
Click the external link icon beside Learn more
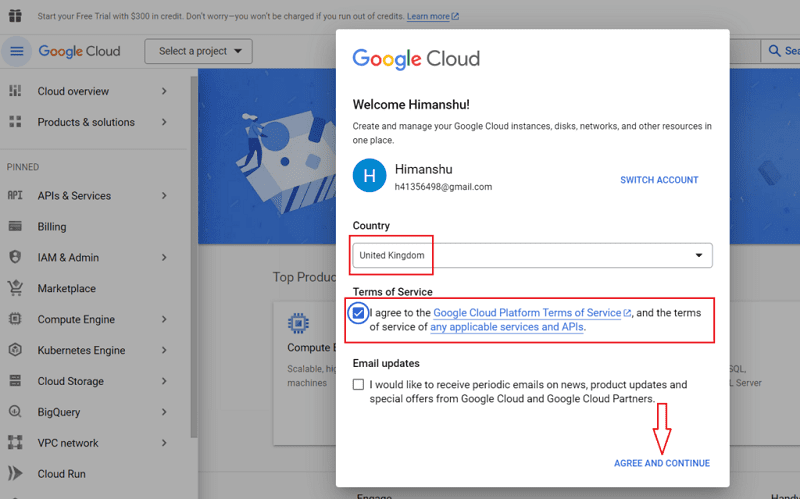pos(455,16)
